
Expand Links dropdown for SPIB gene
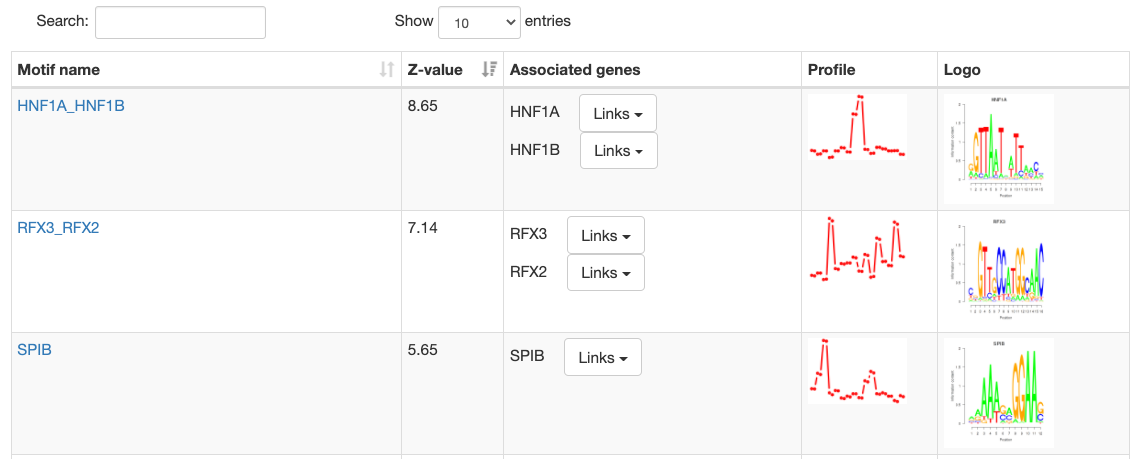click(602, 358)
